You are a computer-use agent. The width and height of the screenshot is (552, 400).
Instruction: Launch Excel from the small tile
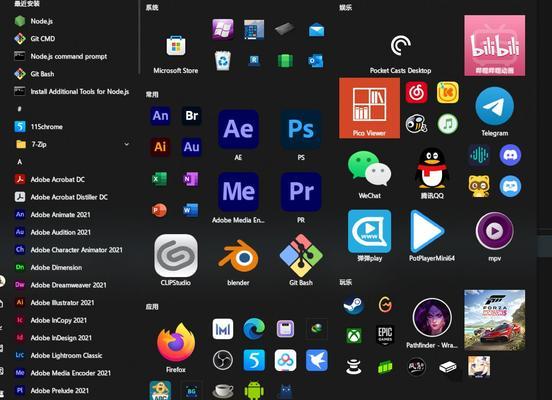point(159,179)
